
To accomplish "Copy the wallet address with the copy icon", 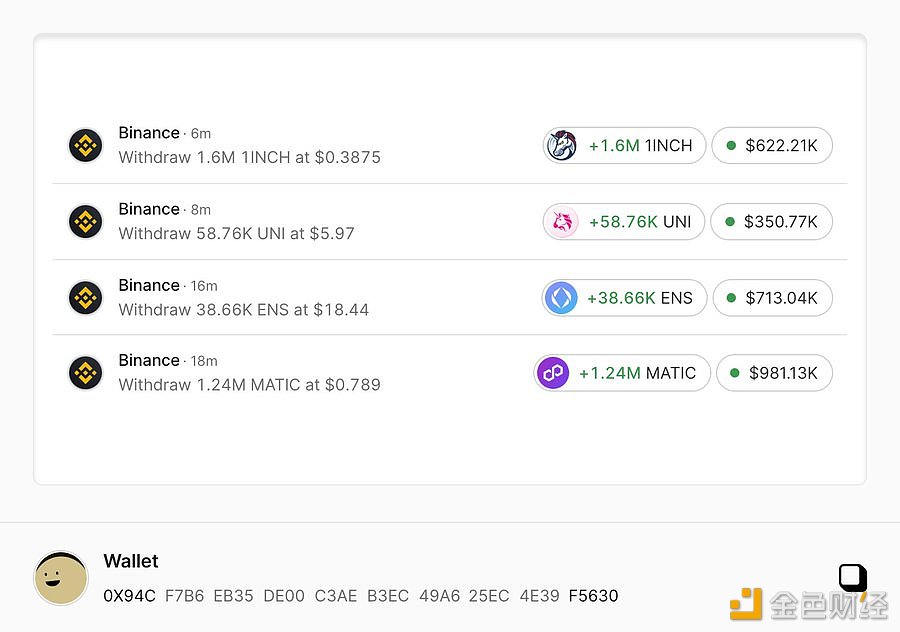I will (853, 577).
